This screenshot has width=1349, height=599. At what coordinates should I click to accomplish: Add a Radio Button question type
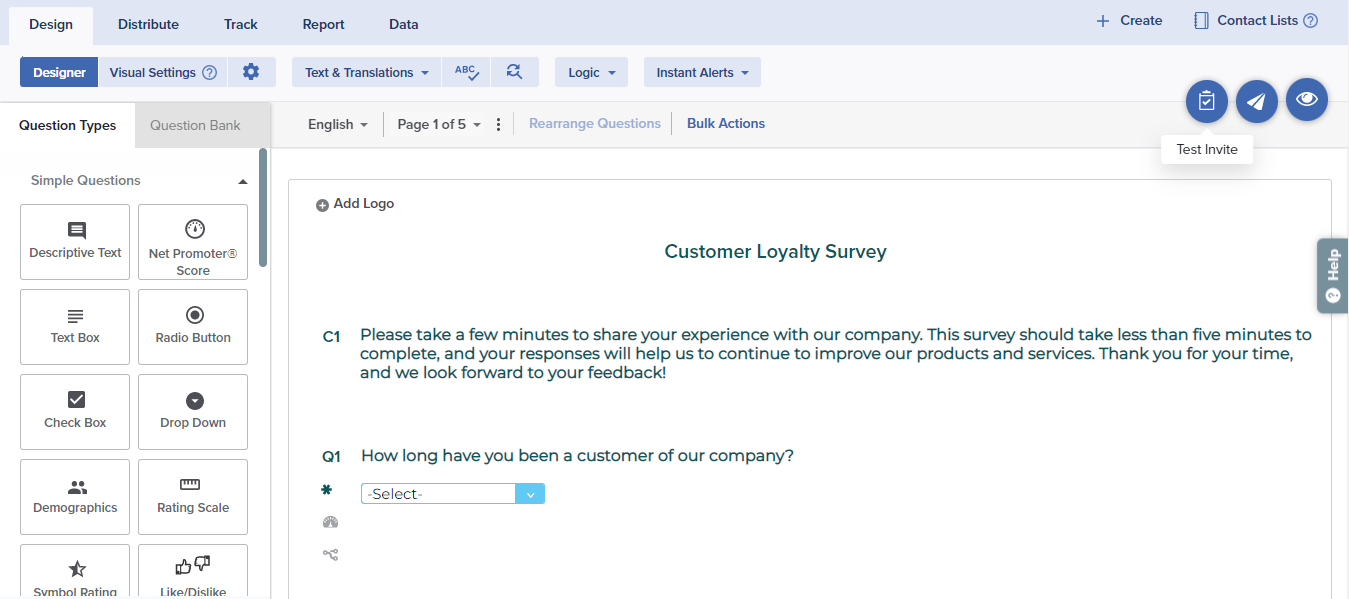pos(193,327)
